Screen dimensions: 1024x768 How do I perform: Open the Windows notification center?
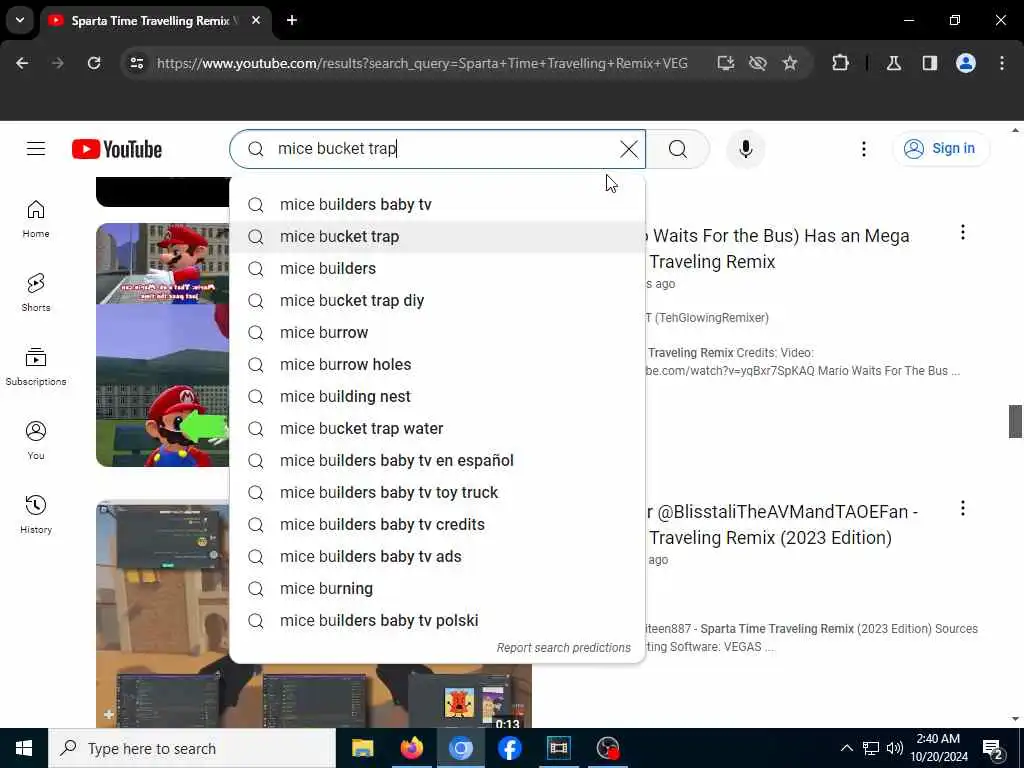click(x=993, y=750)
